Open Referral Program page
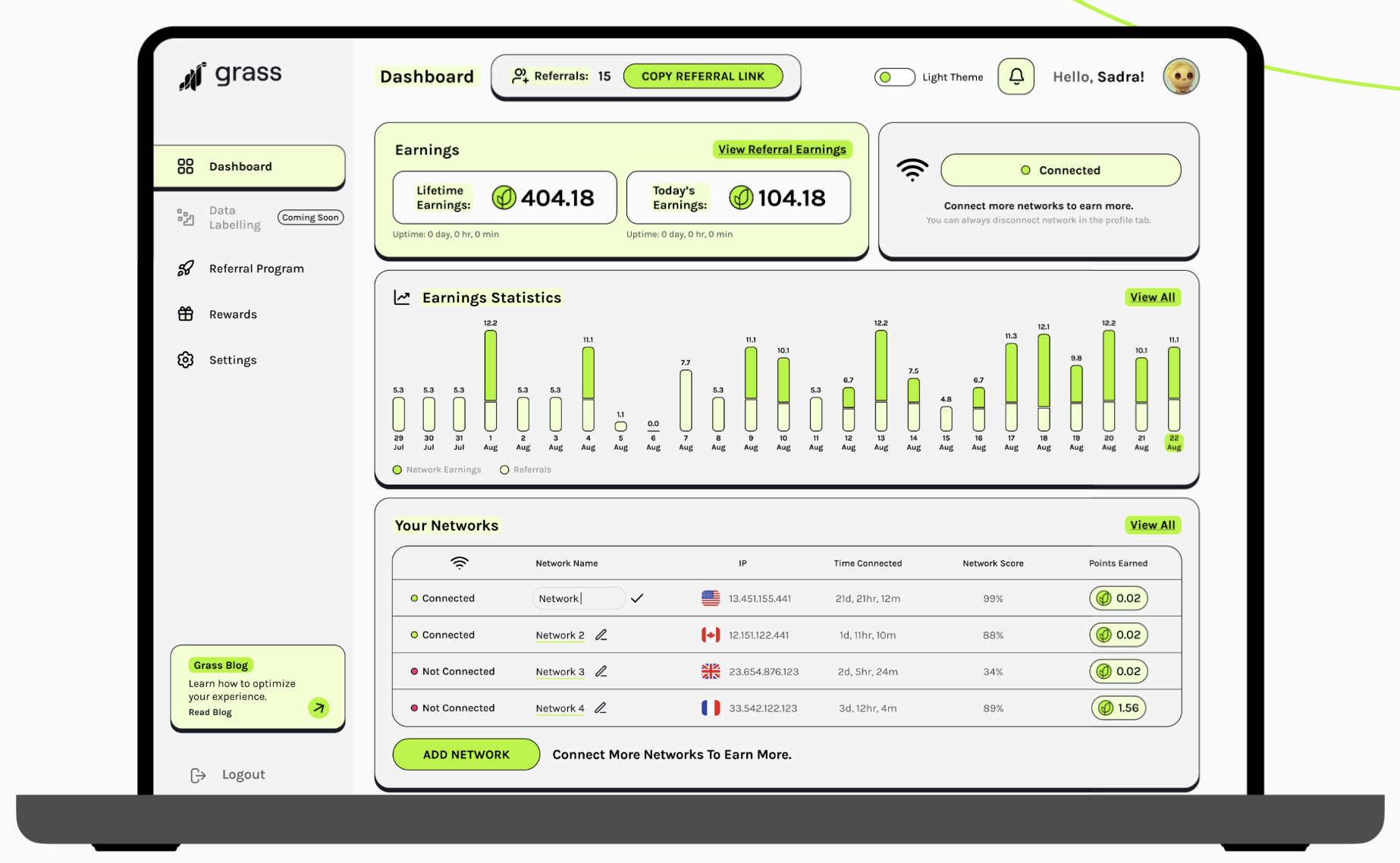 (x=256, y=268)
